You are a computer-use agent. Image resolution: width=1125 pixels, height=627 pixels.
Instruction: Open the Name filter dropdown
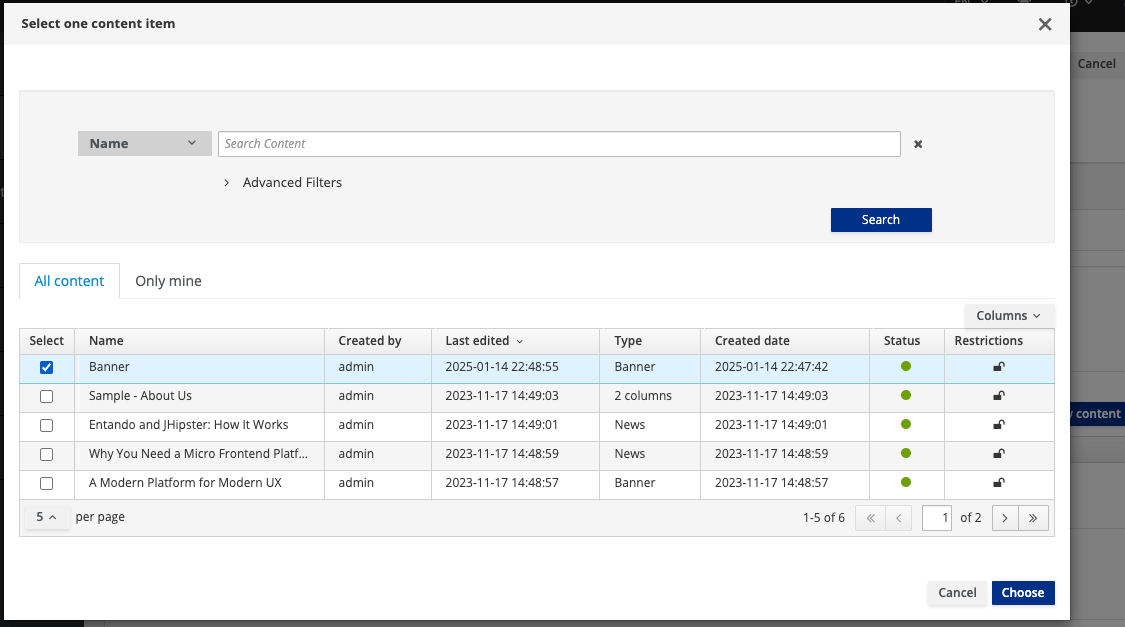click(144, 144)
